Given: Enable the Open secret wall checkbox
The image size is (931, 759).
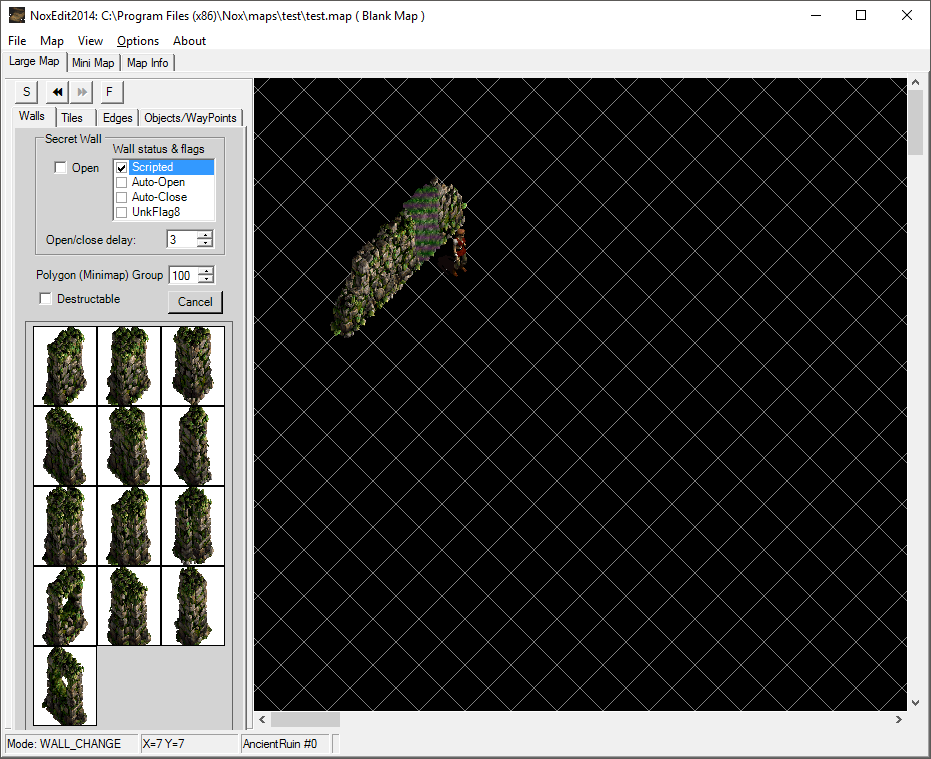Looking at the screenshot, I should tap(61, 168).
